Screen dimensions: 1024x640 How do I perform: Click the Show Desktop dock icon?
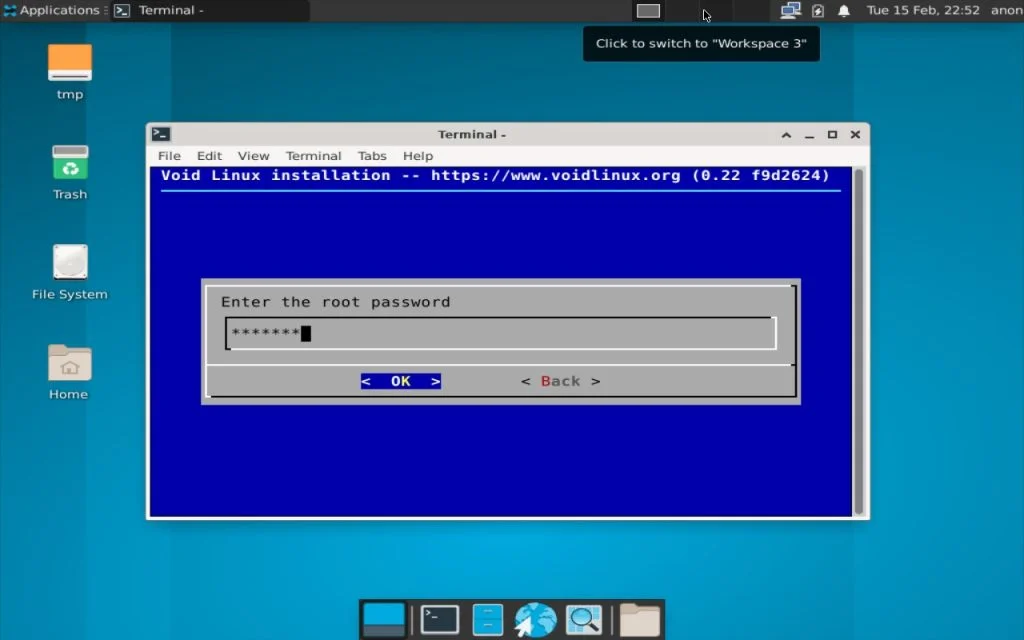pyautogui.click(x=385, y=618)
